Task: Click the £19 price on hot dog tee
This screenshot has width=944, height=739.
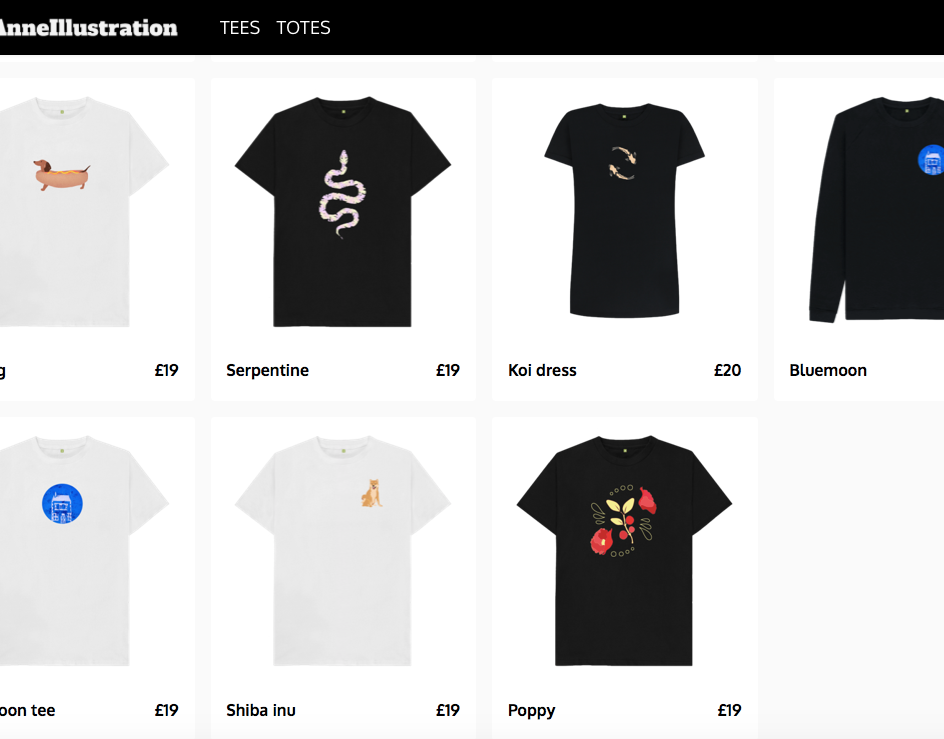Action: coord(166,370)
